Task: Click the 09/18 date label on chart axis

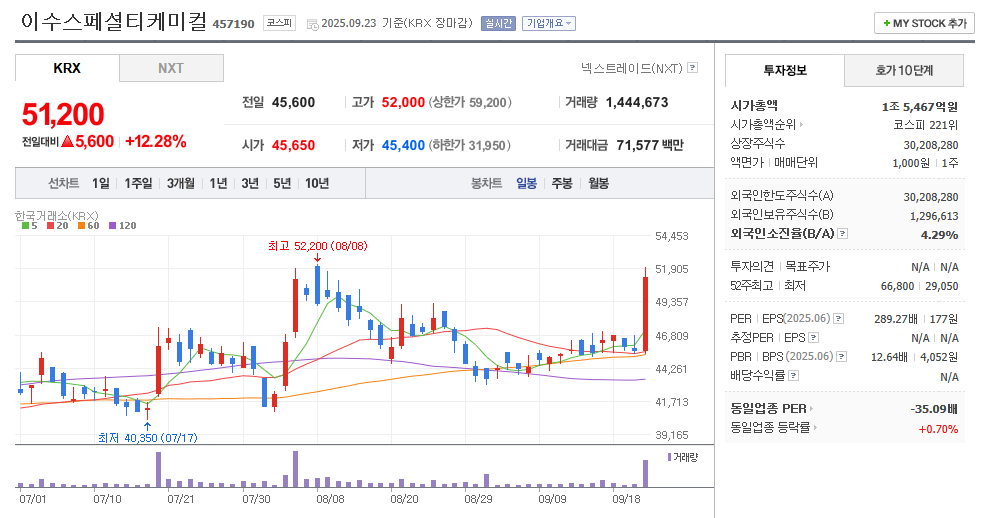Action: [626, 499]
